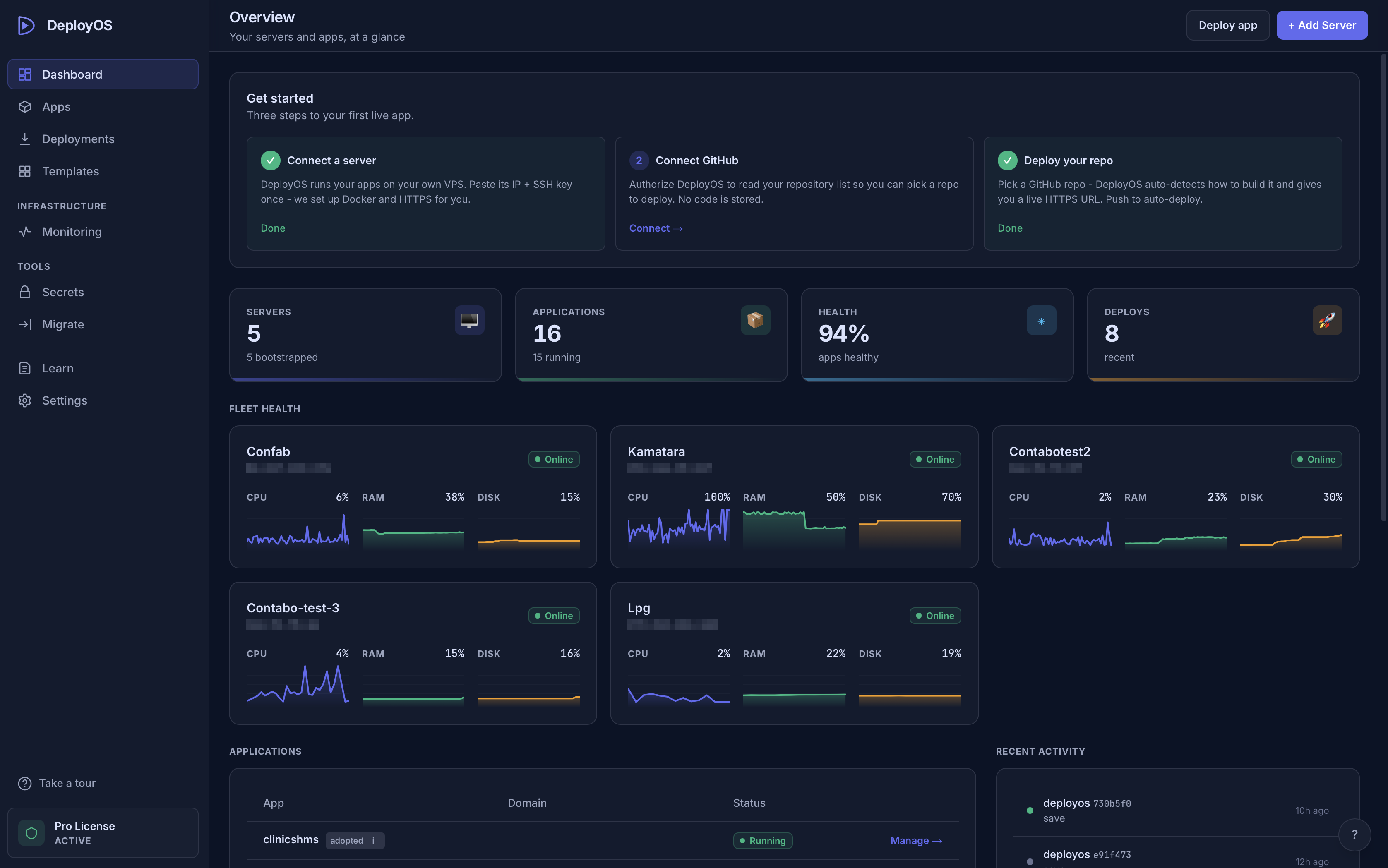
Task: Click the Take a tour question icon
Action: (x=25, y=783)
